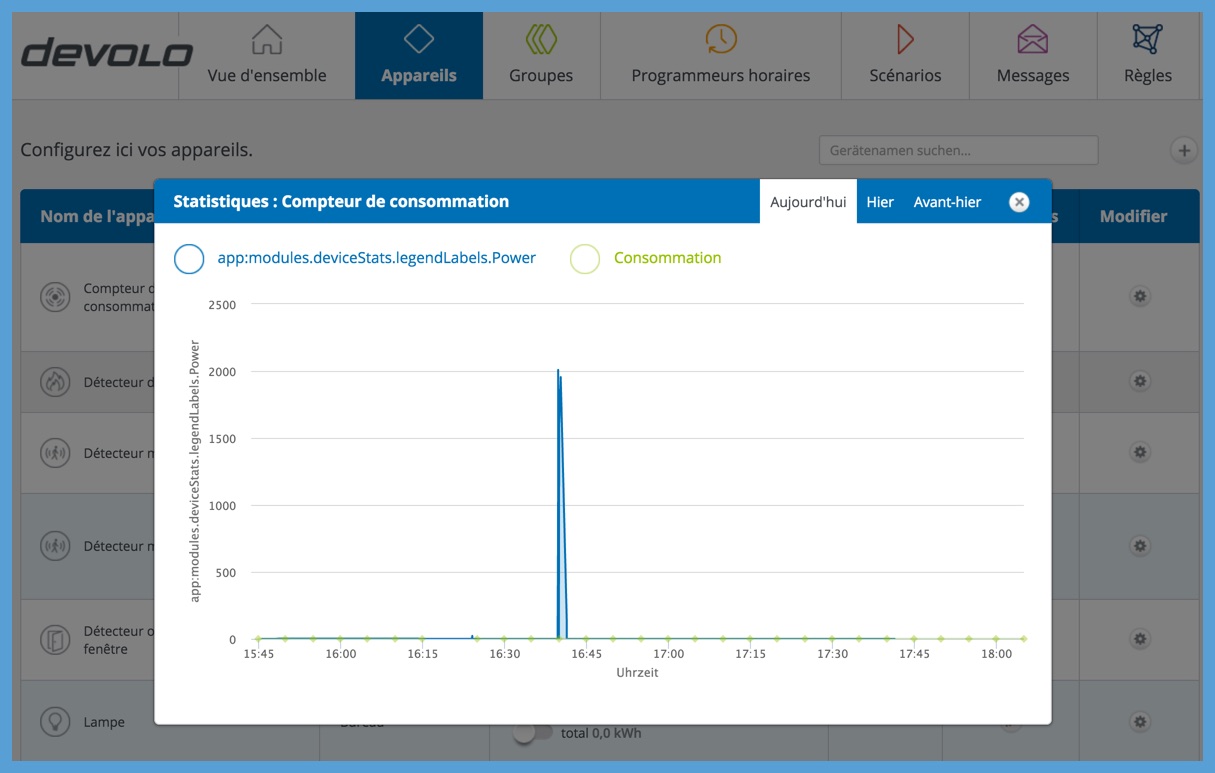Select the Aujourd'hui statistics tab
Image resolution: width=1215 pixels, height=773 pixels.
808,202
